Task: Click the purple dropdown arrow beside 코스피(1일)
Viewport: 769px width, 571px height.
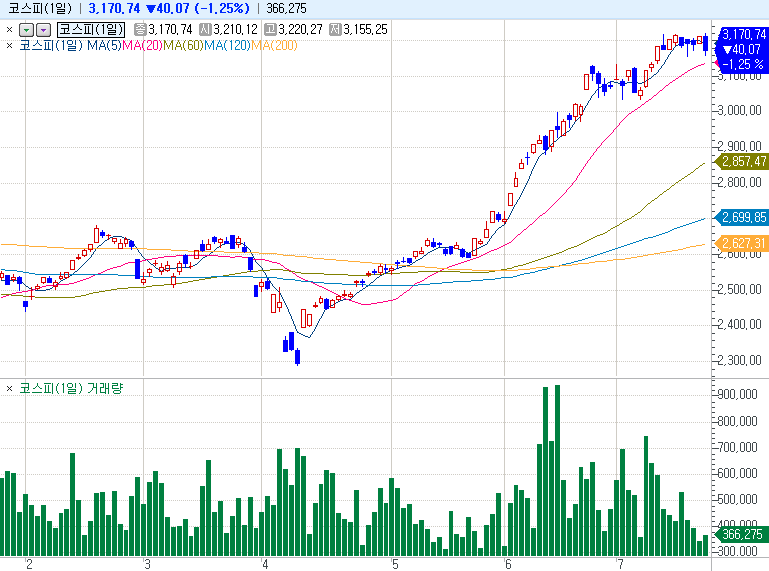Action: click(42, 30)
